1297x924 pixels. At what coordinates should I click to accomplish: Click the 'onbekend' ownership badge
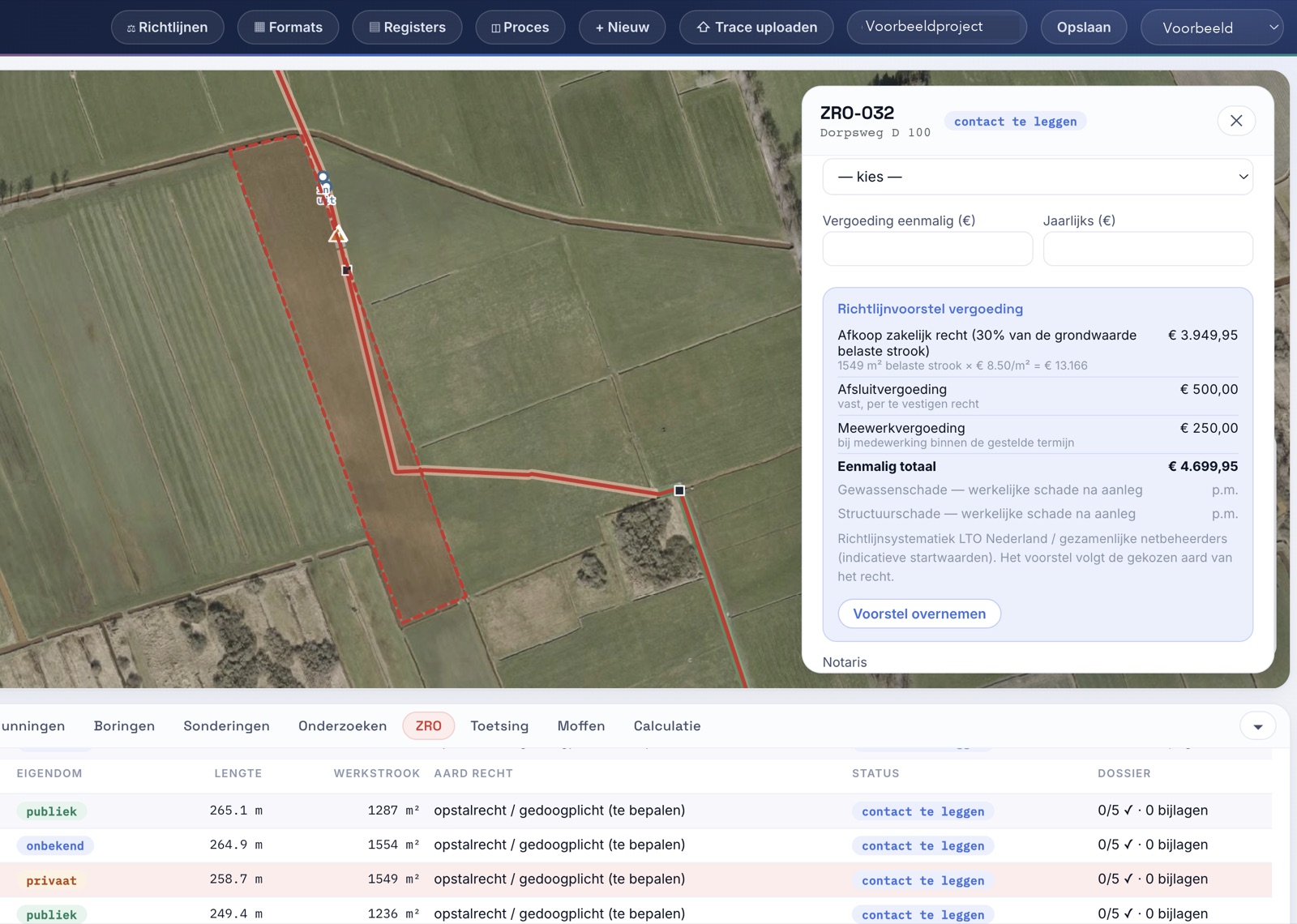55,846
